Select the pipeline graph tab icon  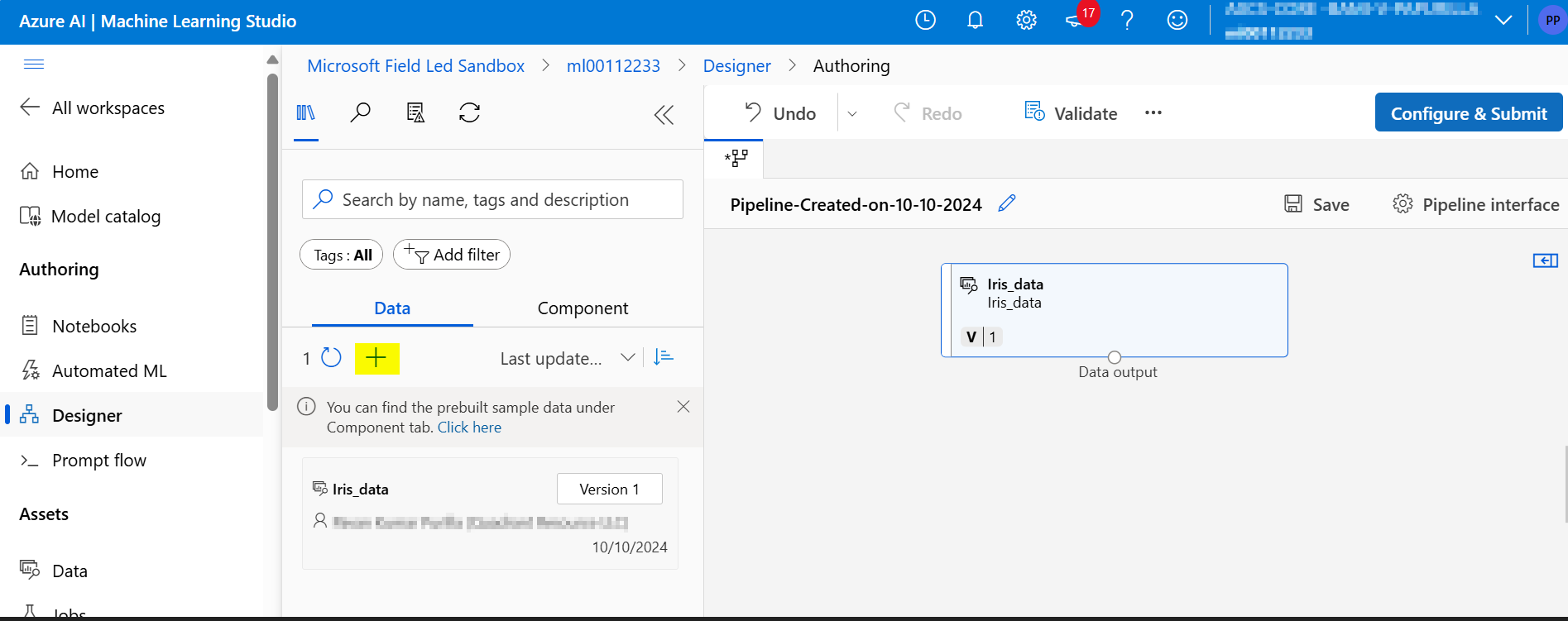point(735,158)
